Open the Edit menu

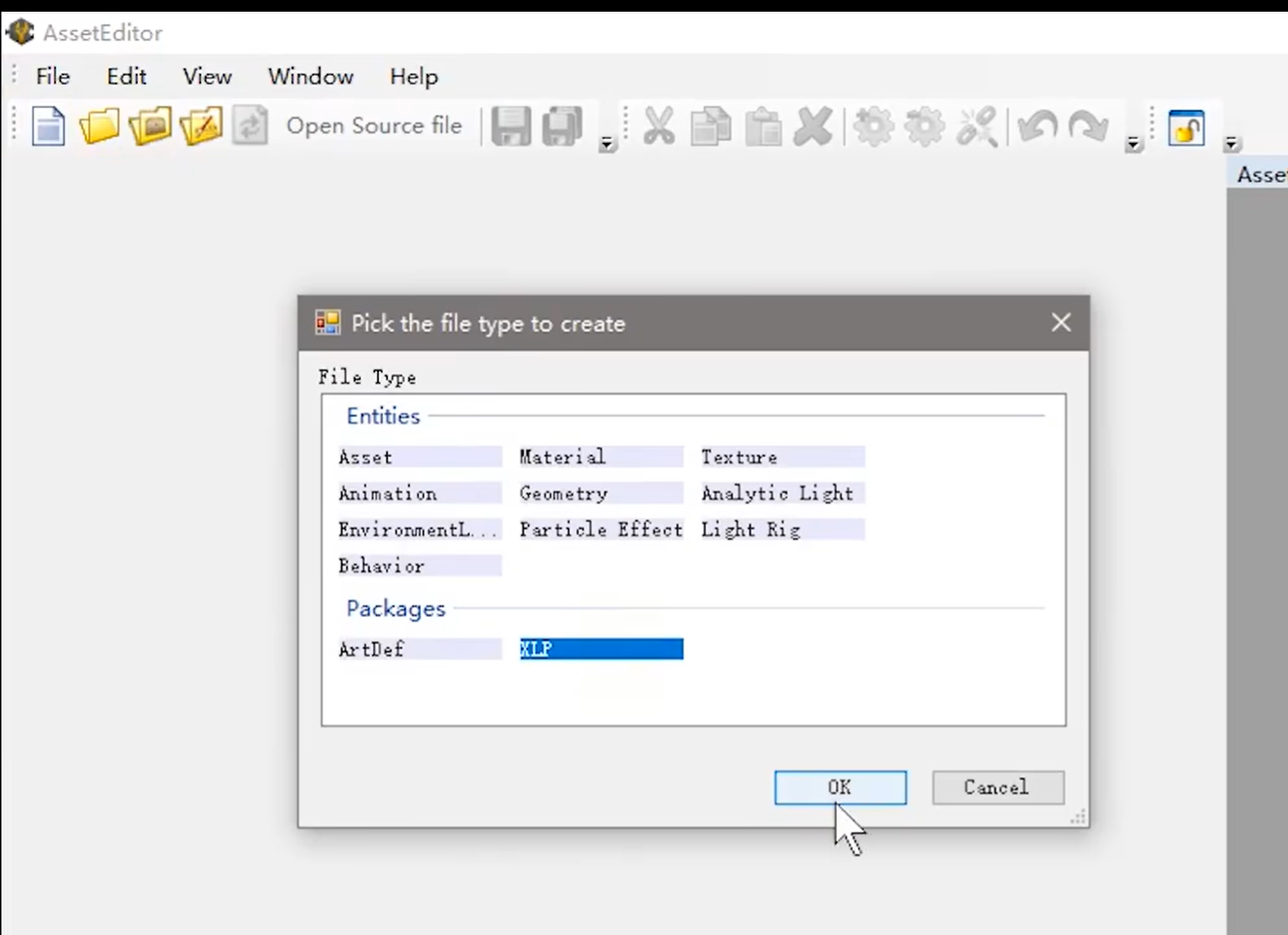tap(126, 76)
